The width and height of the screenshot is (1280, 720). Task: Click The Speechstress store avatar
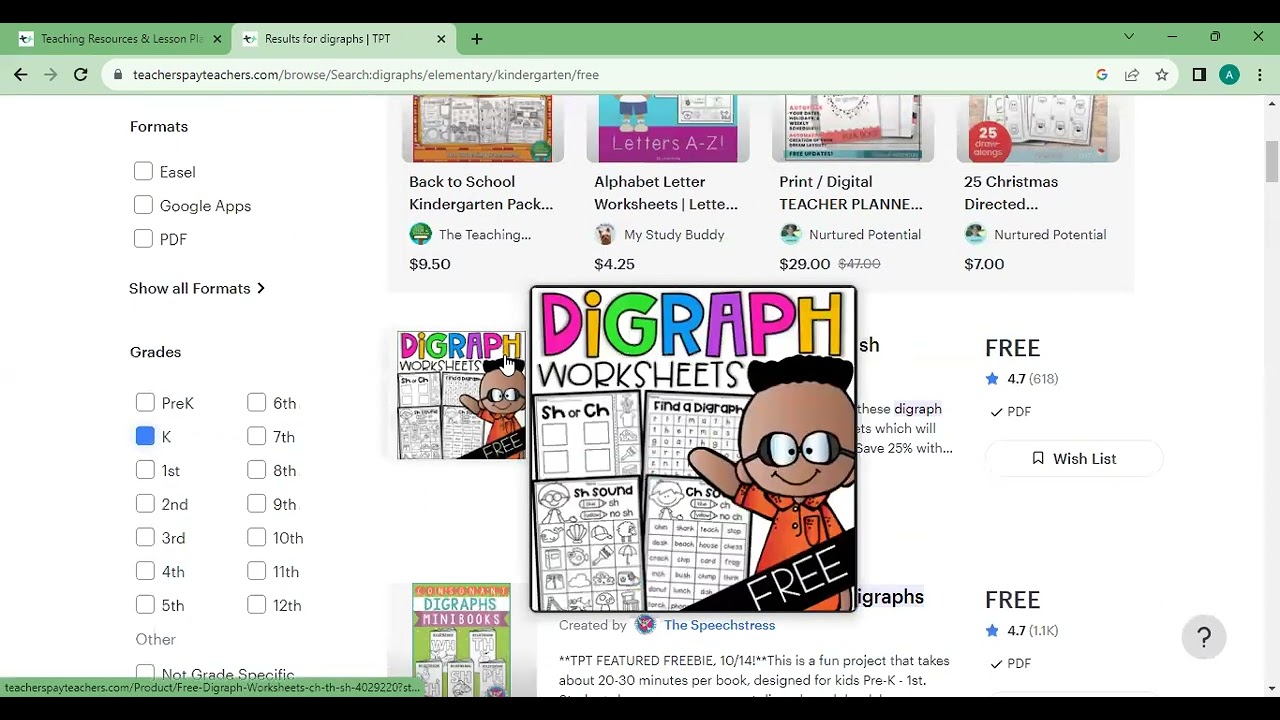click(x=645, y=625)
